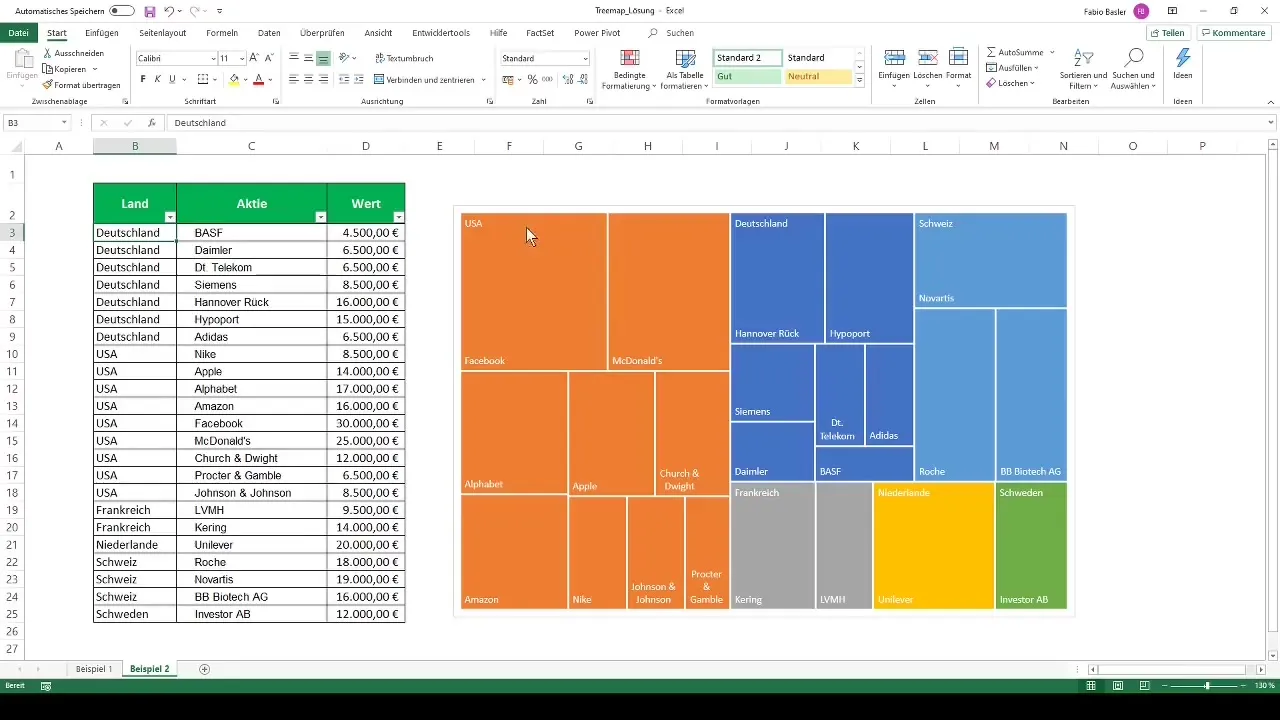Open the Datei tab
The image size is (1280, 720).
(x=18, y=33)
